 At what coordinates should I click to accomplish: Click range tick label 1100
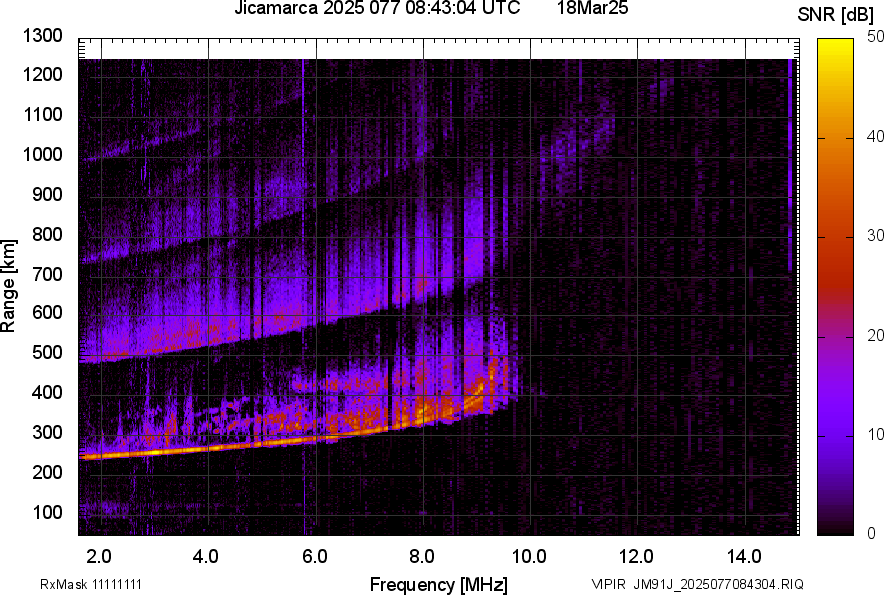pyautogui.click(x=42, y=114)
